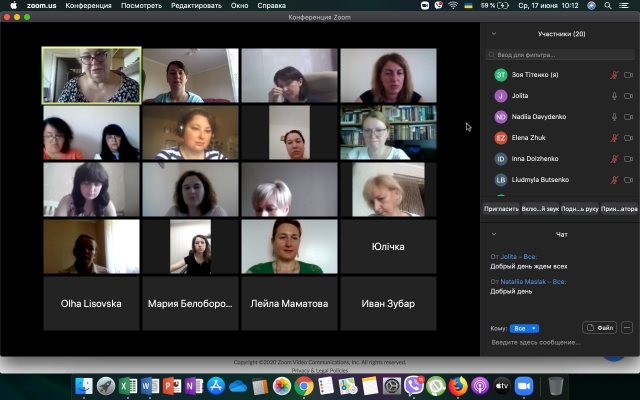Open Notification Center list icon
Screen dimensions: 640x400
coord(624,6)
